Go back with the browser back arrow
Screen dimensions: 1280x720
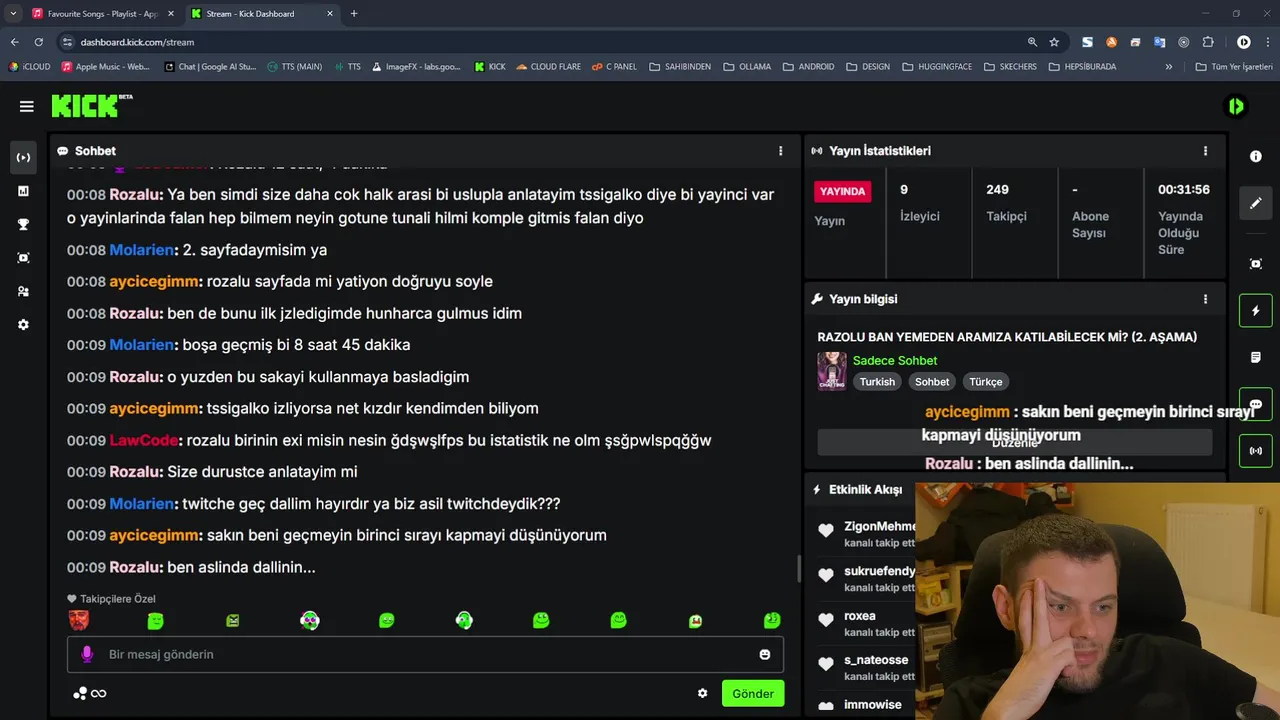[x=14, y=42]
